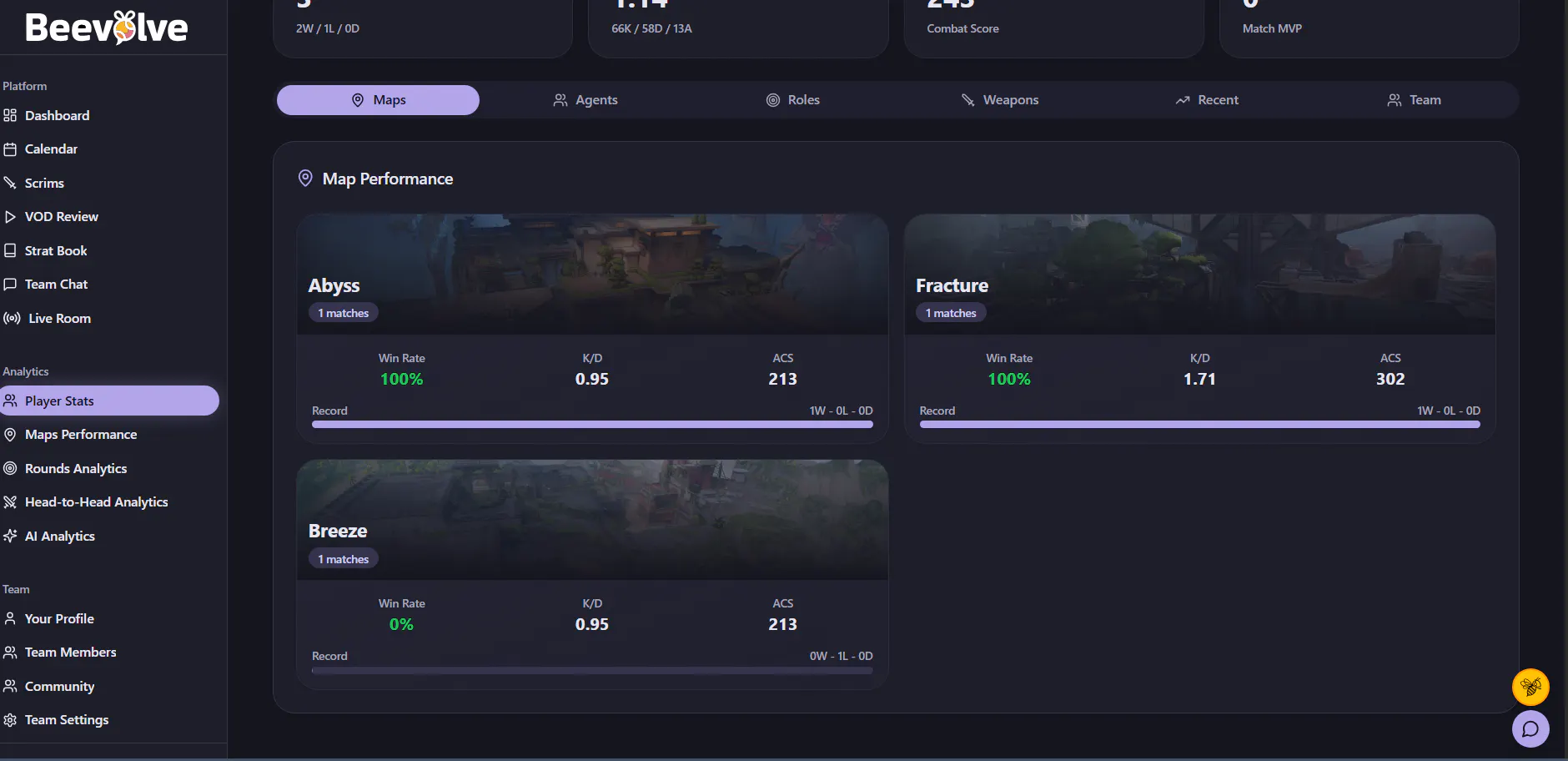Click Breeze win rate 0%
The width and height of the screenshot is (1568, 761).
(x=401, y=625)
